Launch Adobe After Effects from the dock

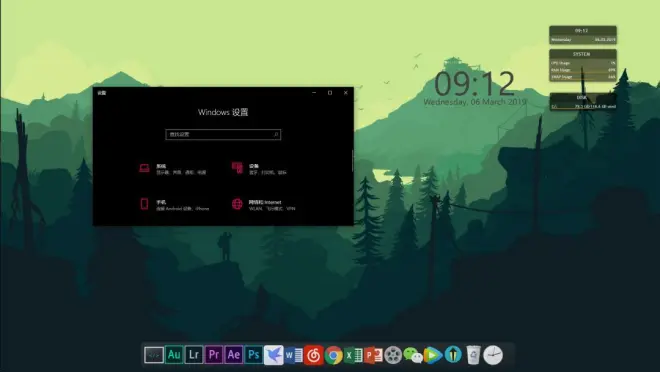tap(234, 355)
